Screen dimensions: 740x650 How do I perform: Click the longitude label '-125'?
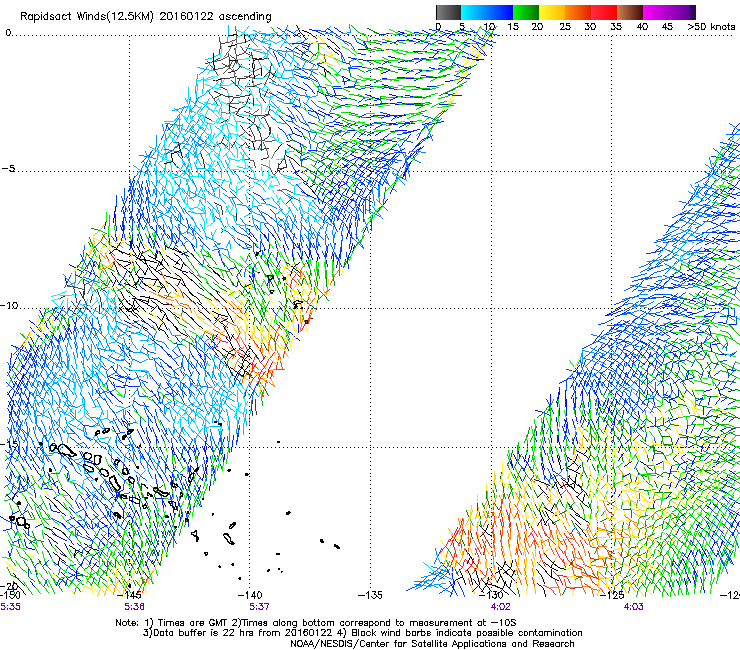[x=613, y=595]
